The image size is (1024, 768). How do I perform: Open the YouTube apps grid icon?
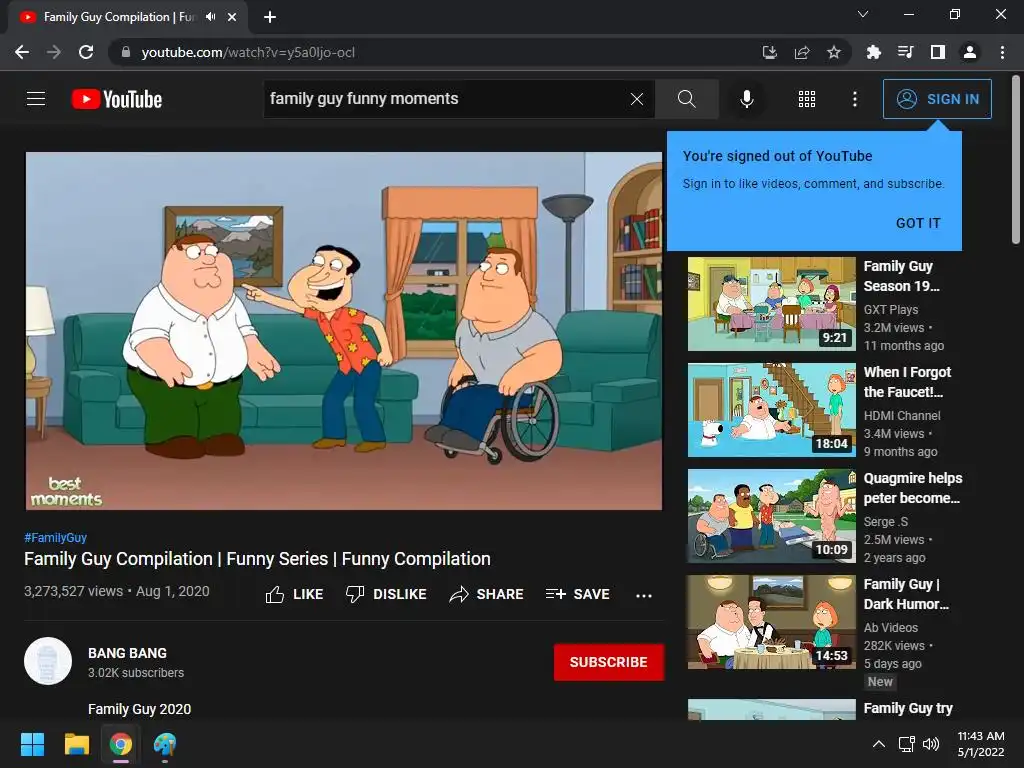pyautogui.click(x=807, y=99)
